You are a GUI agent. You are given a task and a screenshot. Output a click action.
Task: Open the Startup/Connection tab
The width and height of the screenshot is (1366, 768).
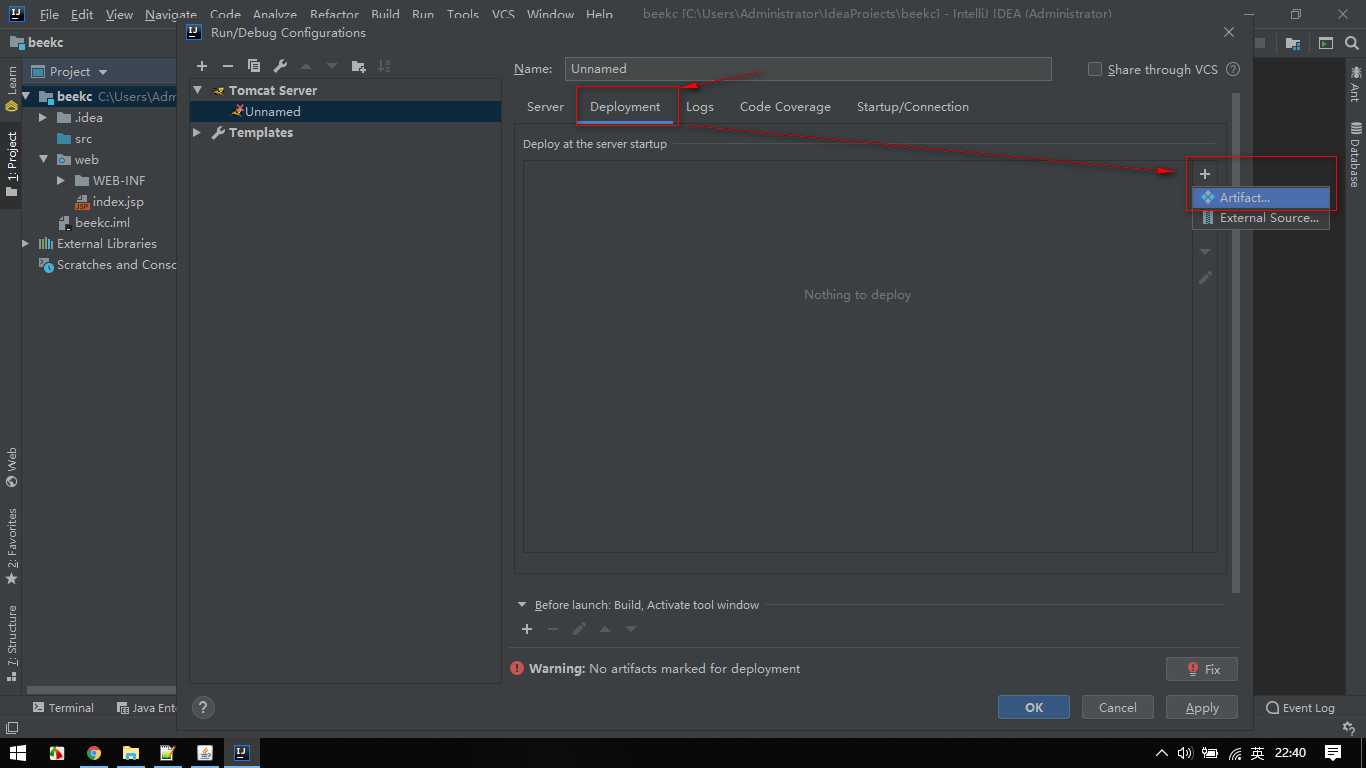click(913, 107)
